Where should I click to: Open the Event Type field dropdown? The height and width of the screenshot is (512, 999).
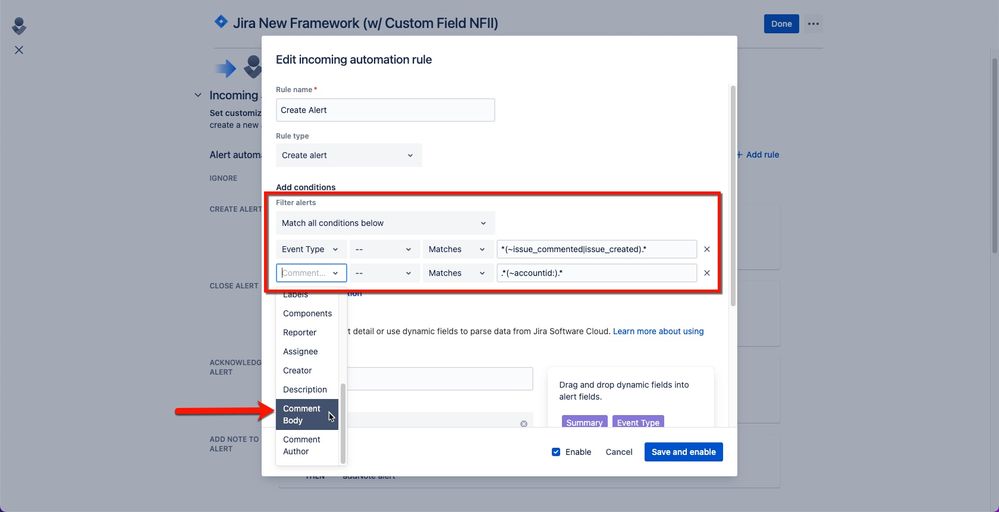pyautogui.click(x=311, y=250)
